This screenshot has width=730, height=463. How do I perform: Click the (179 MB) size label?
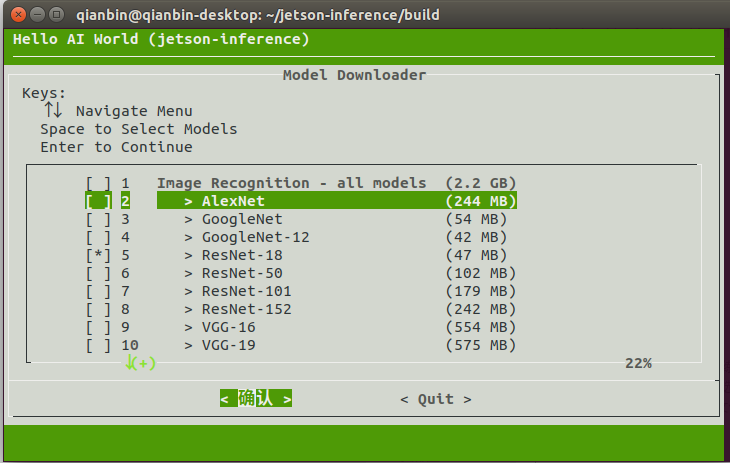point(481,292)
